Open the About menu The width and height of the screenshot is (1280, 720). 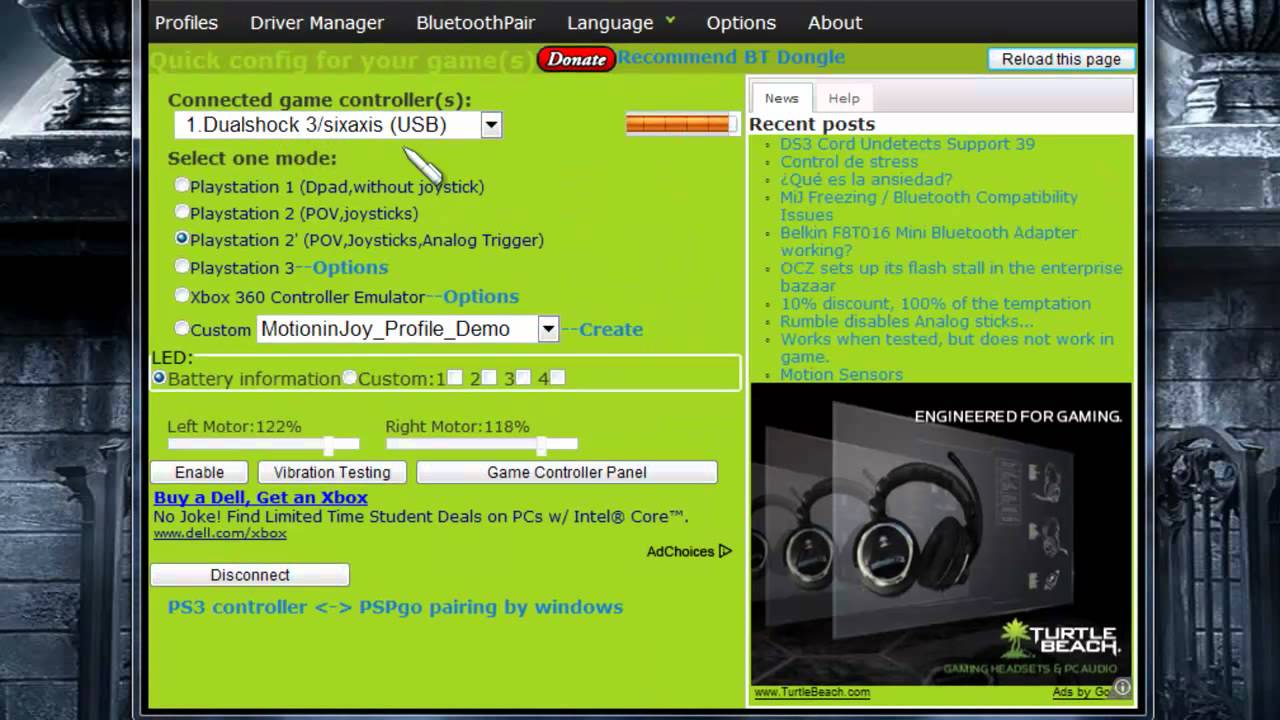[x=835, y=22]
